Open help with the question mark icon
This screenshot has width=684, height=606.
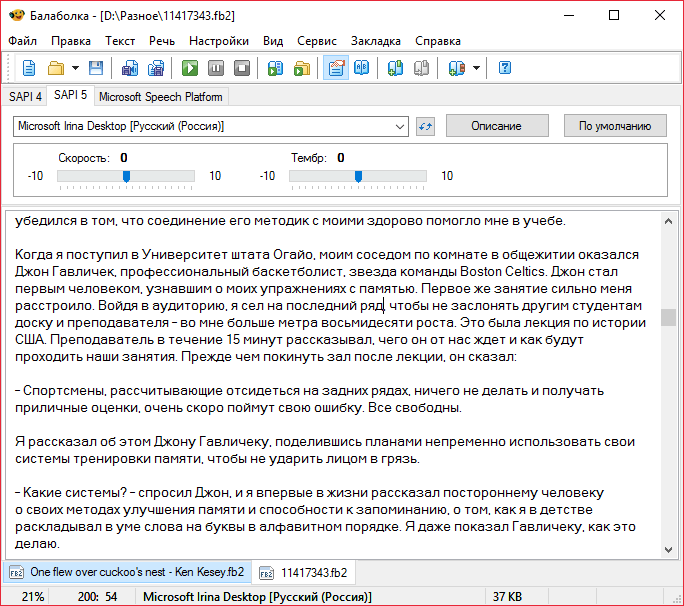[x=505, y=68]
